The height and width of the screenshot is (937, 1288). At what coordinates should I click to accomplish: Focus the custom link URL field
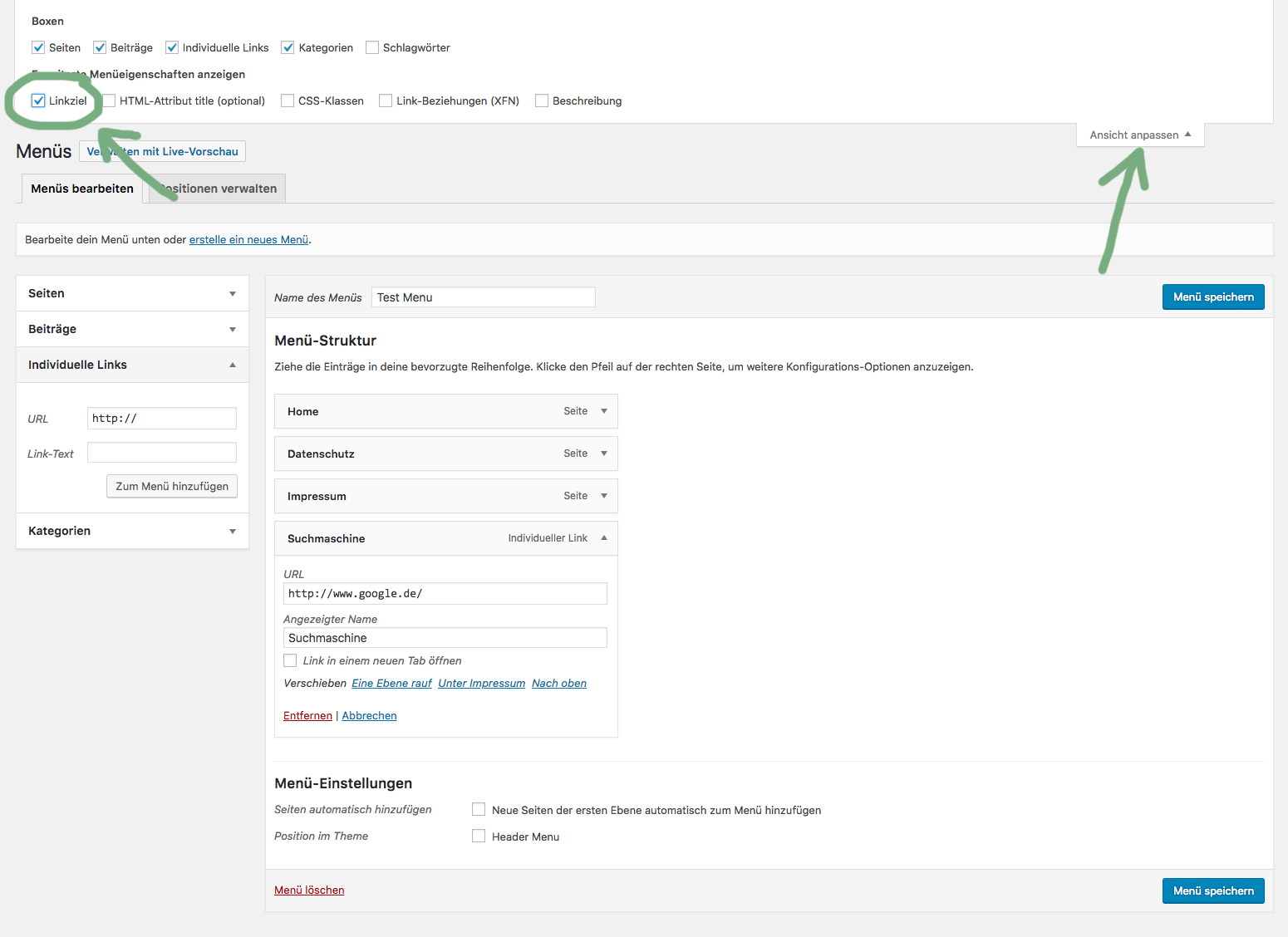click(x=162, y=418)
